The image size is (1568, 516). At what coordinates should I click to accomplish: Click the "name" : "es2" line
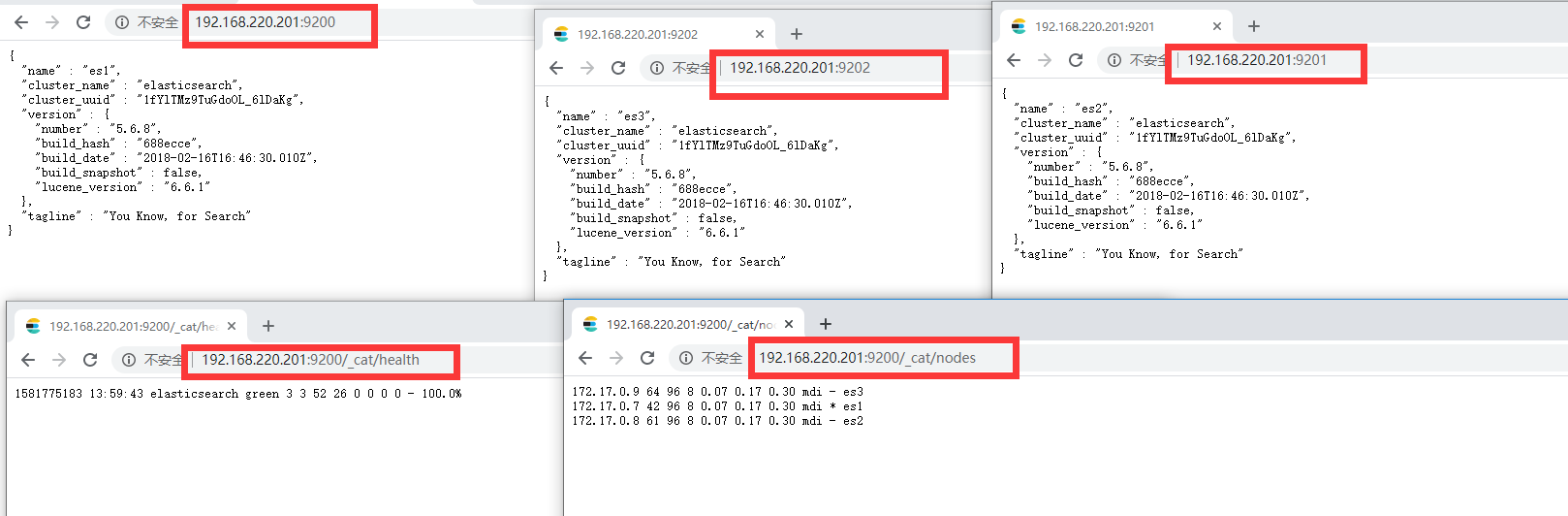point(1063,109)
